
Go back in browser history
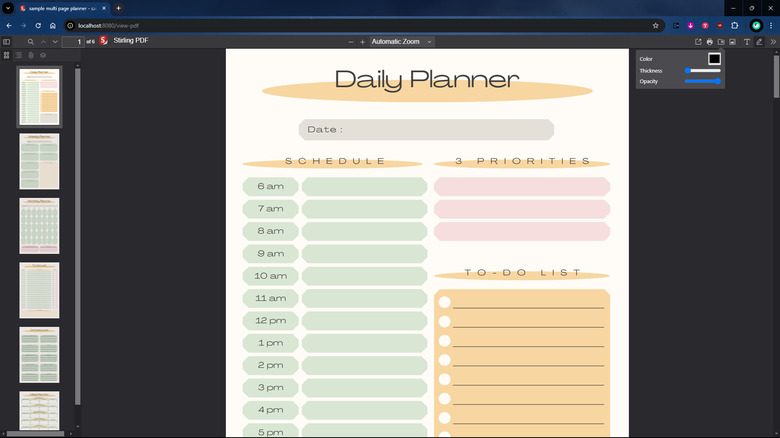9,25
